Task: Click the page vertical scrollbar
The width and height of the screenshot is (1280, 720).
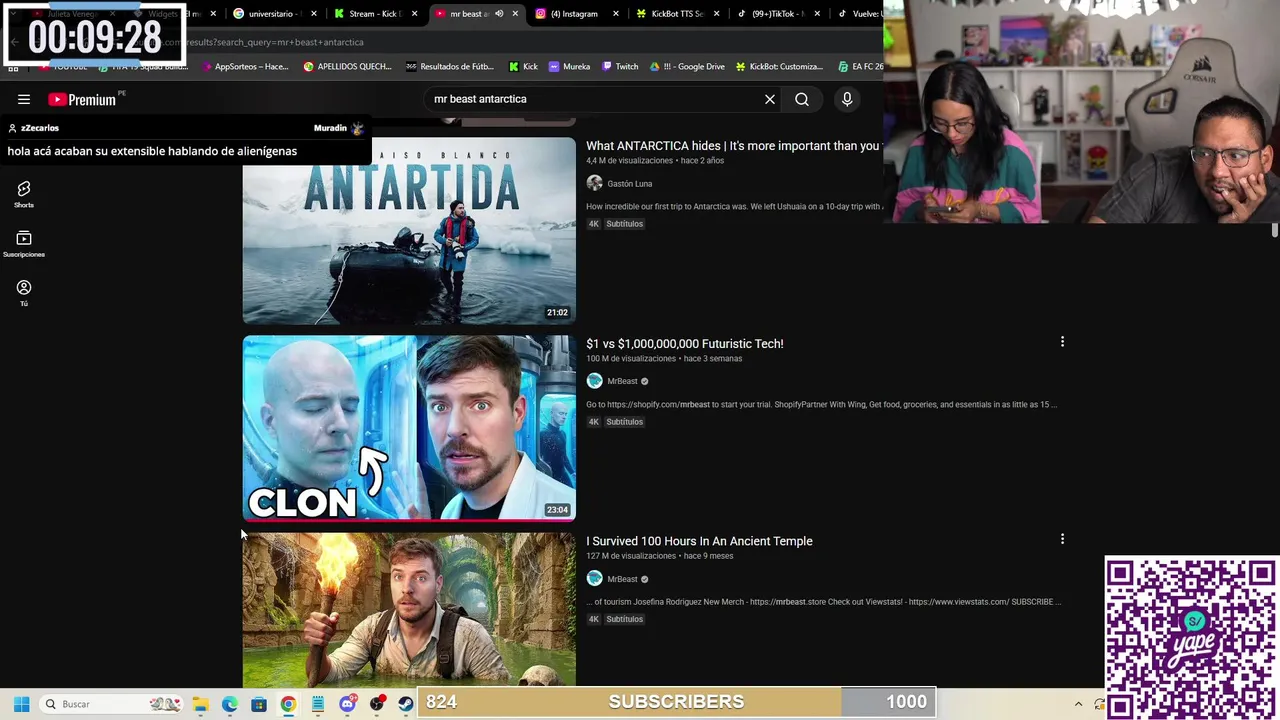Action: coord(1274,231)
